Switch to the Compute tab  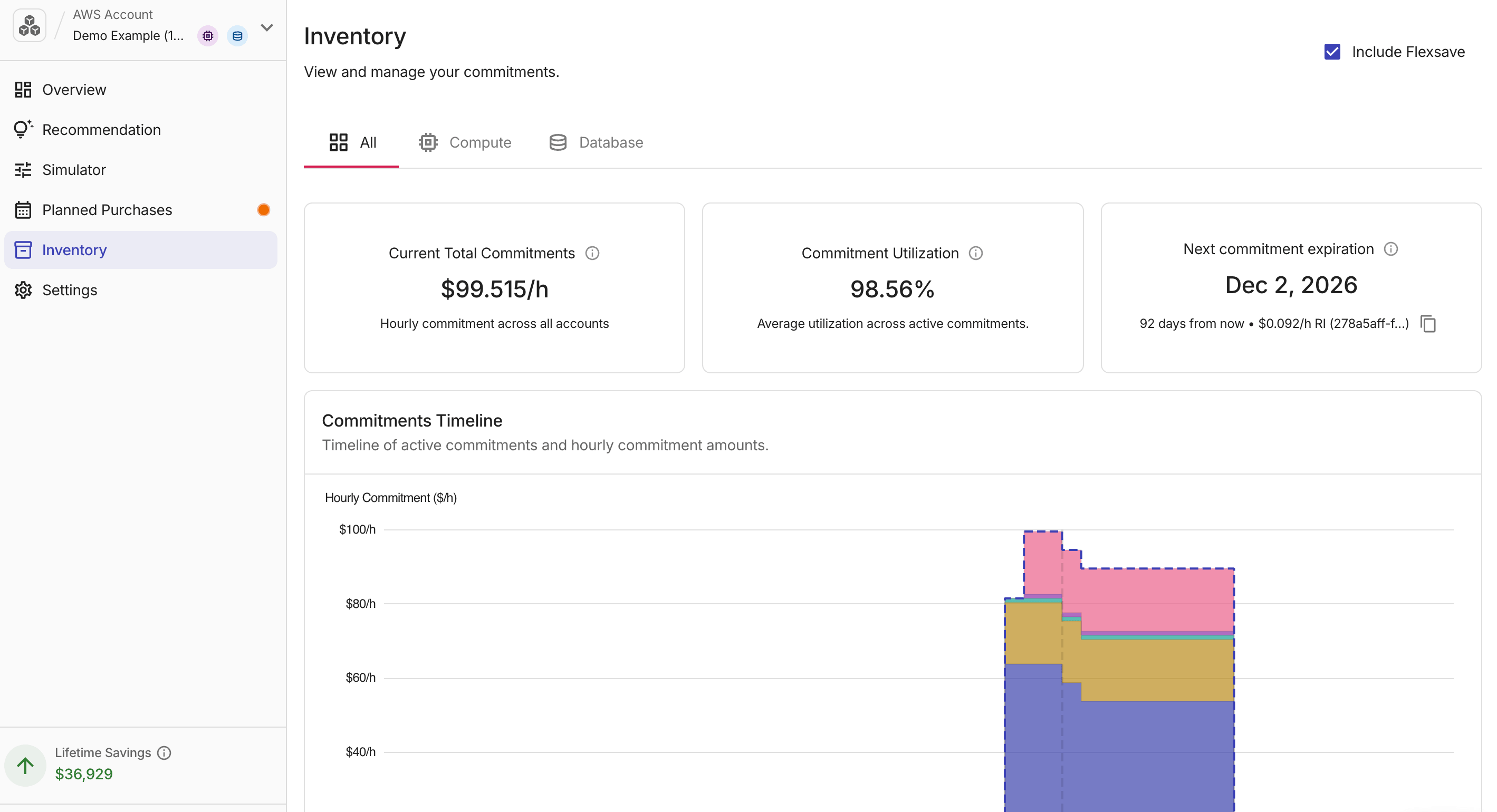pyautogui.click(x=465, y=142)
